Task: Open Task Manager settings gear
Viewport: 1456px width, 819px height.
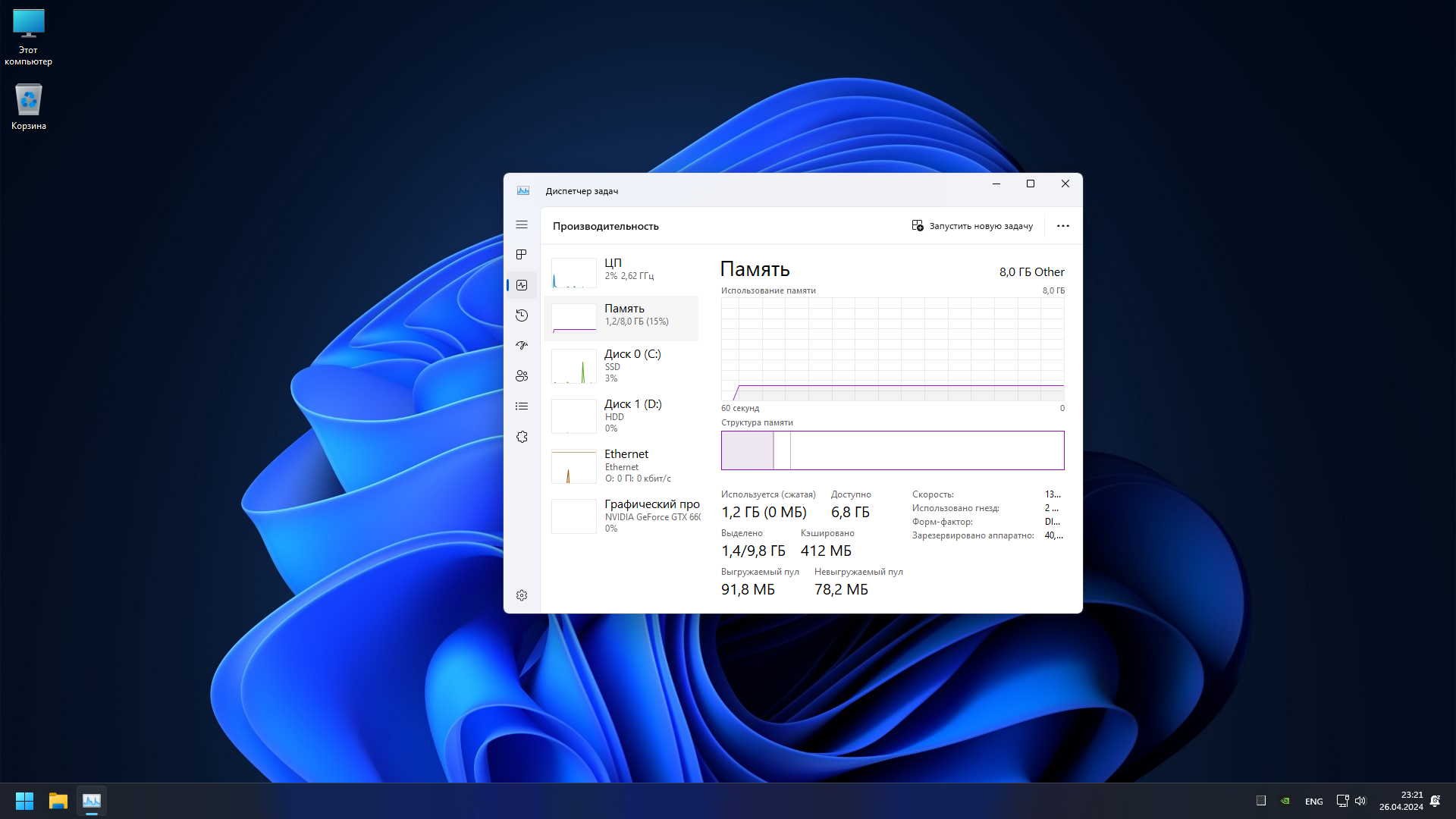Action: click(522, 595)
